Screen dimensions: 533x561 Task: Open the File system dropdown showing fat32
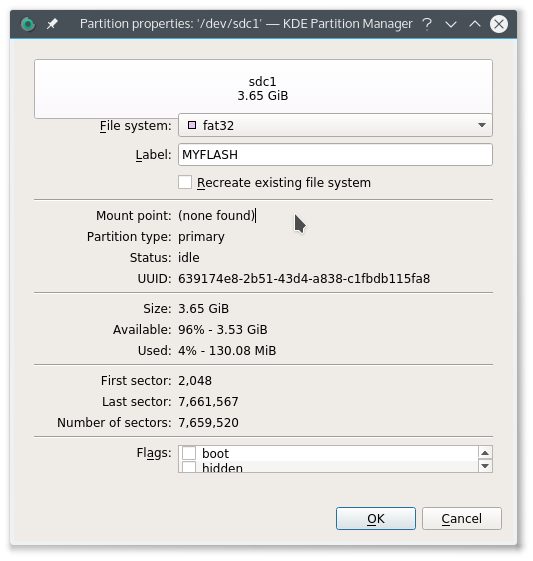click(335, 125)
